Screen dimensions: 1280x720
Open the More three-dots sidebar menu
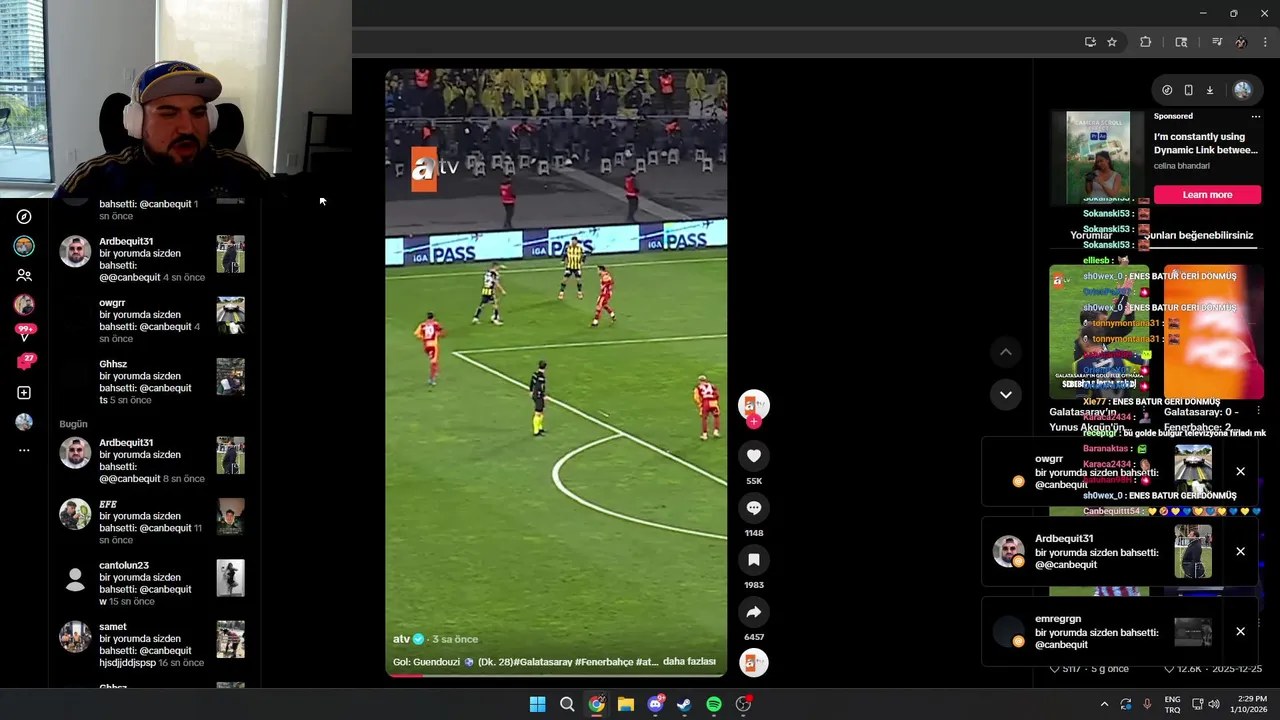click(24, 450)
